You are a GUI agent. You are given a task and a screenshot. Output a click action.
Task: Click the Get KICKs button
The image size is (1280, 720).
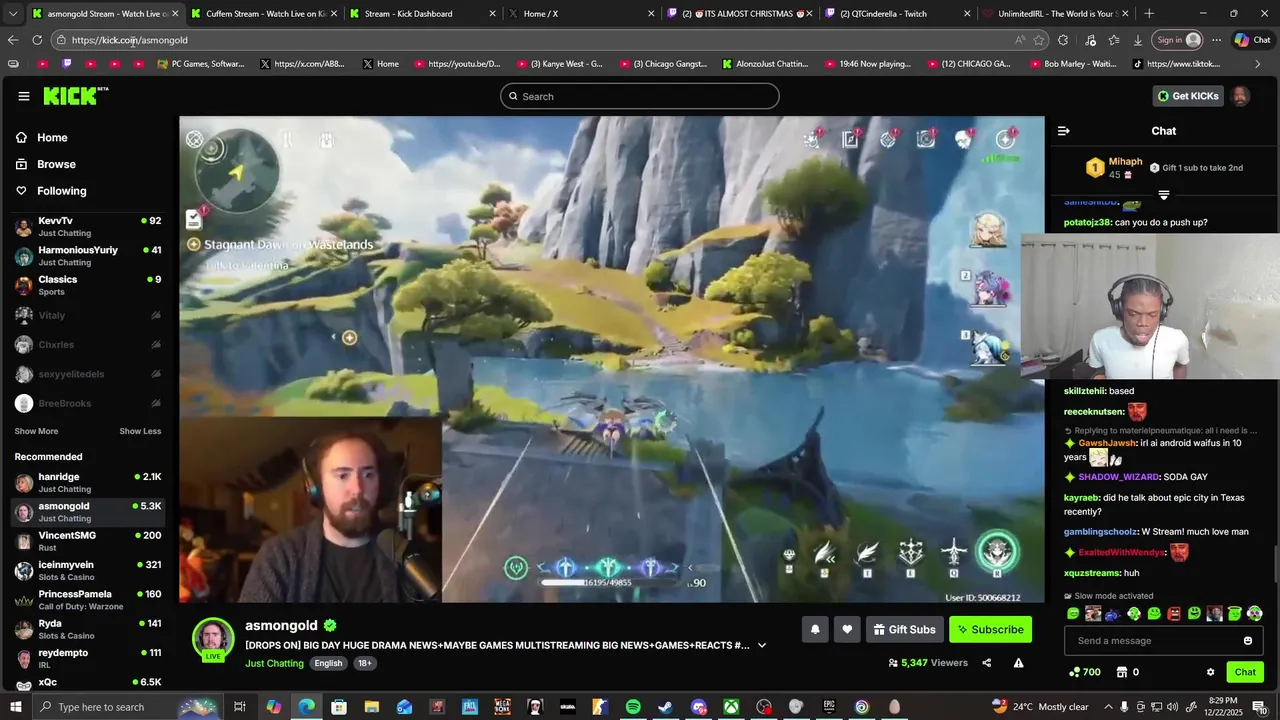1188,96
